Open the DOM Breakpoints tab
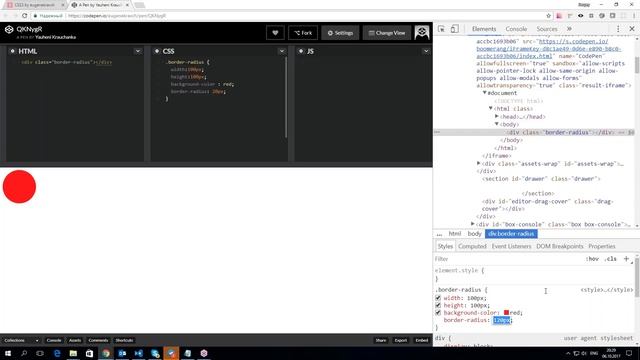The height and width of the screenshot is (360, 640). [560, 246]
